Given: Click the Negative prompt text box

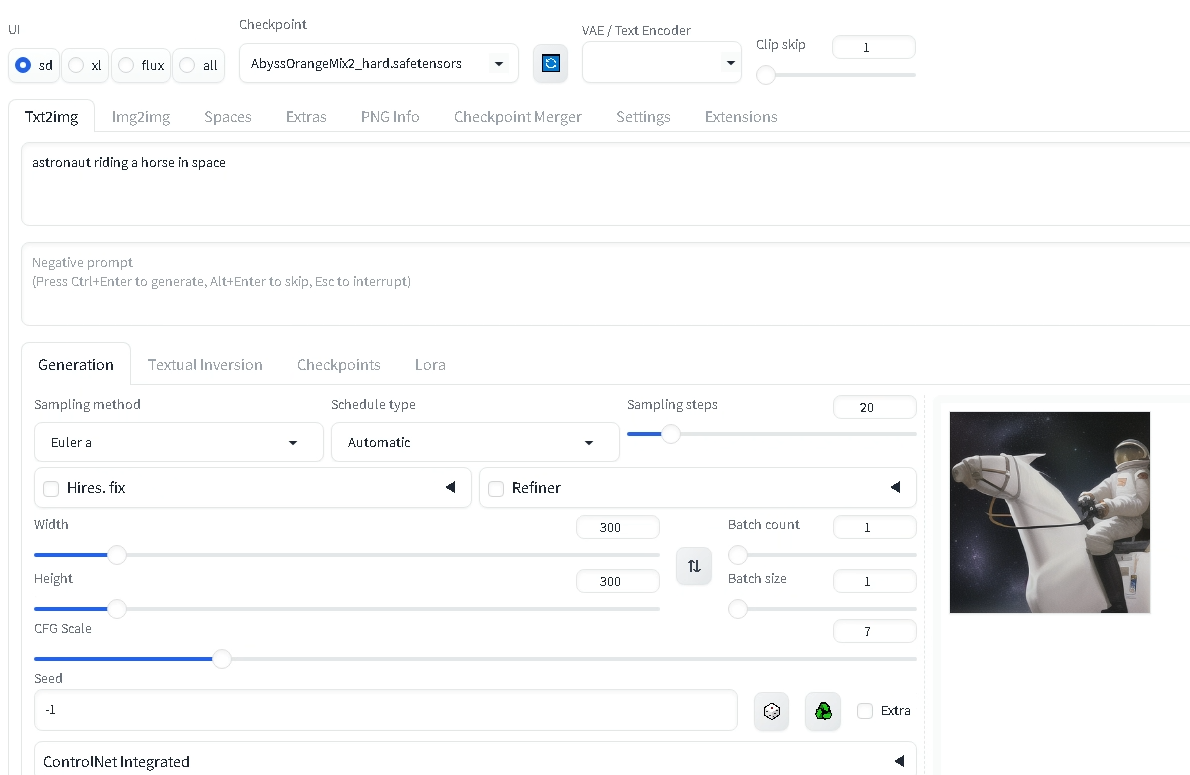Looking at the screenshot, I should tap(607, 285).
